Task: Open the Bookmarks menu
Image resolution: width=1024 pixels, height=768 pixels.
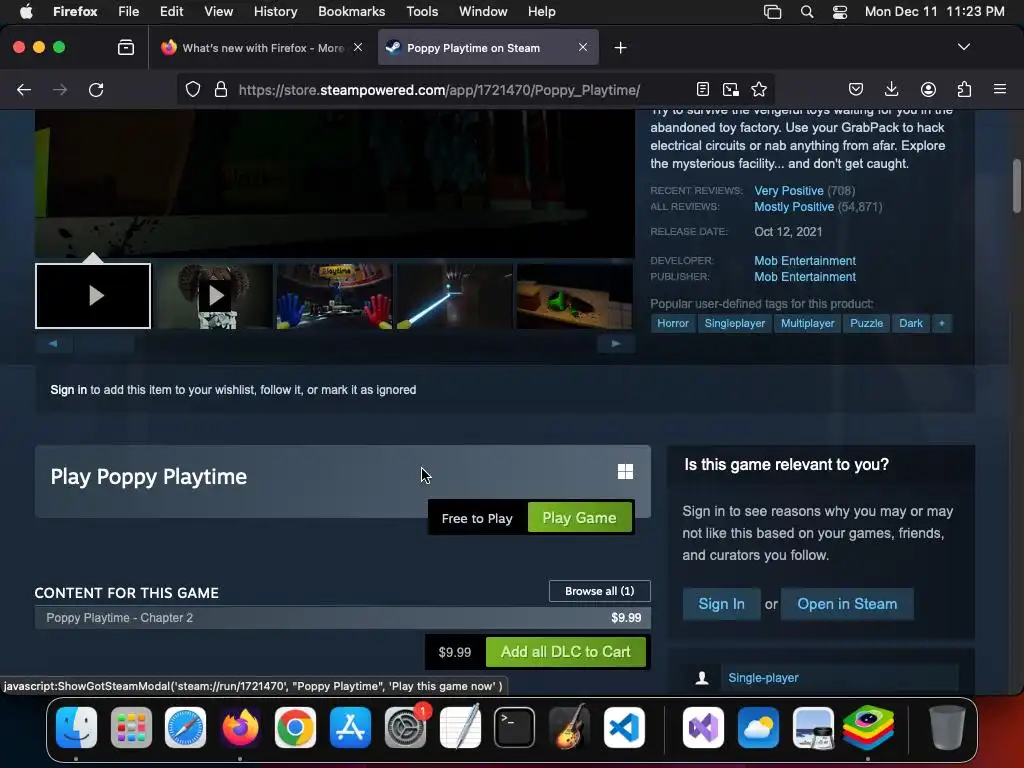Action: click(x=351, y=11)
